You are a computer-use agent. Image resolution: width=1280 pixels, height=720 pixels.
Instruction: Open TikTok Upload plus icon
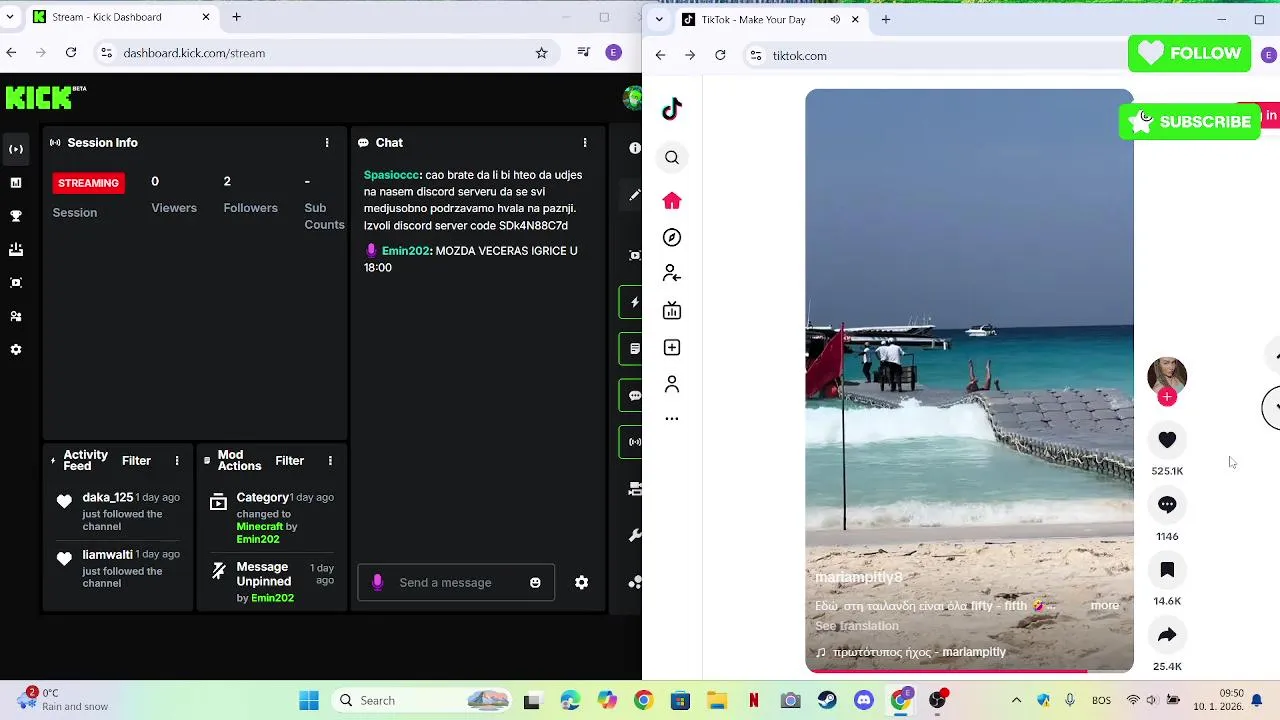tap(672, 347)
